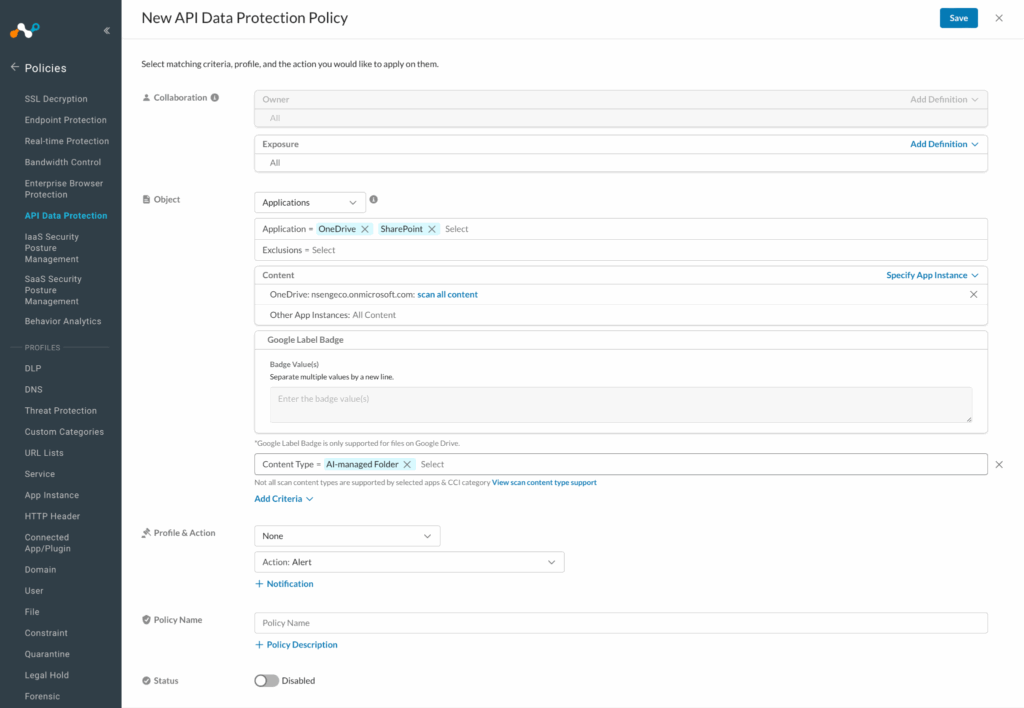Click into the Policy Name field
The height and width of the screenshot is (708, 1024).
(x=620, y=623)
